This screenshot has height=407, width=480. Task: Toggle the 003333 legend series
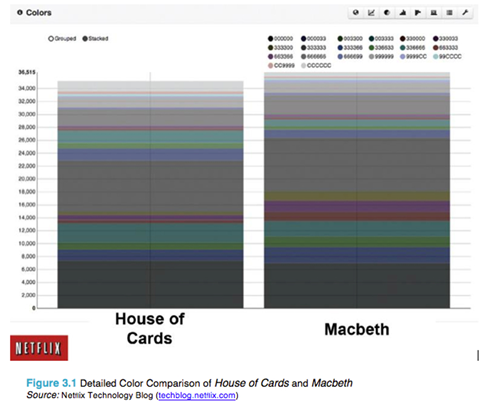[x=381, y=39]
